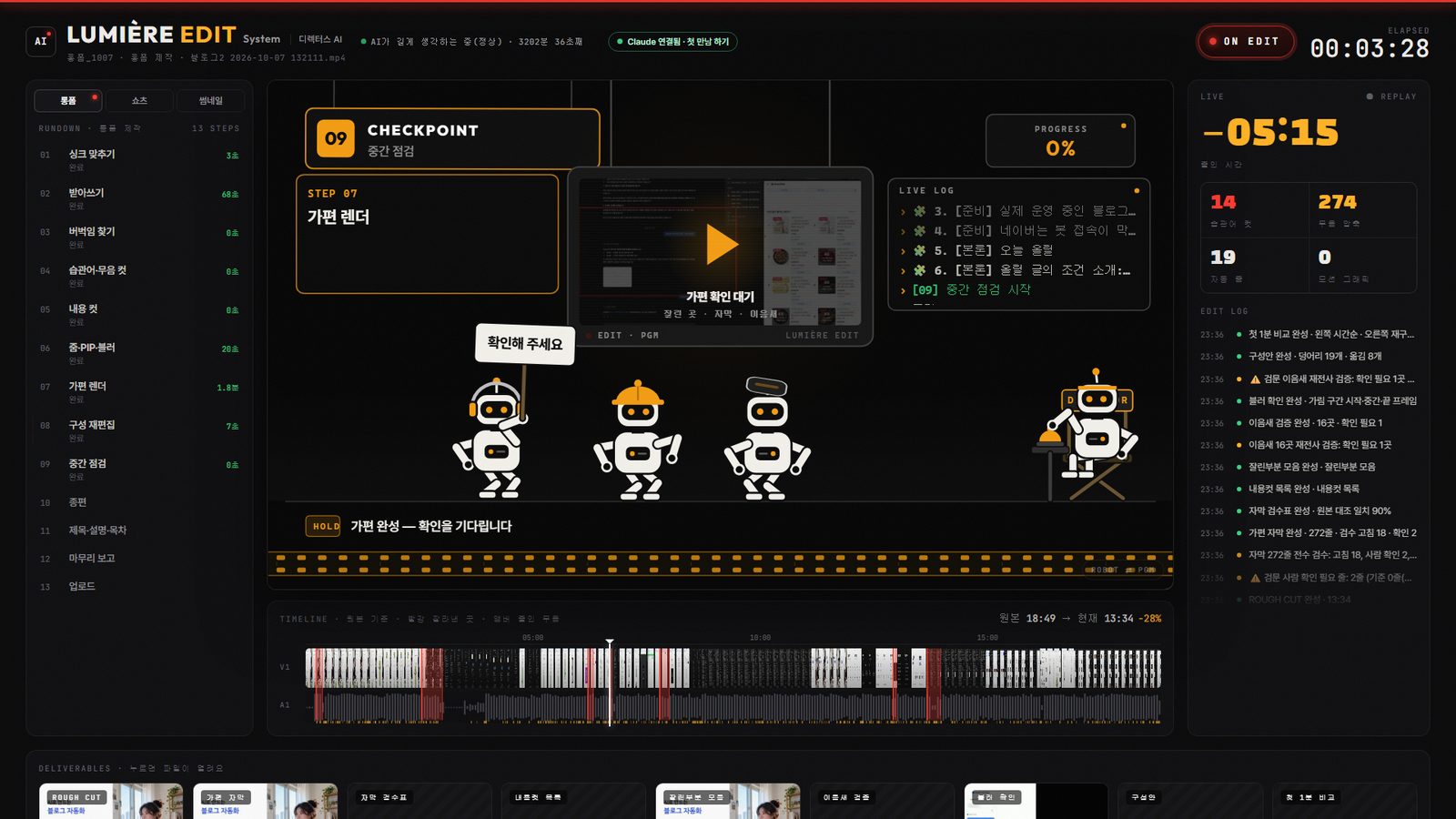Switch to the 쇼츠 tab

[139, 101]
